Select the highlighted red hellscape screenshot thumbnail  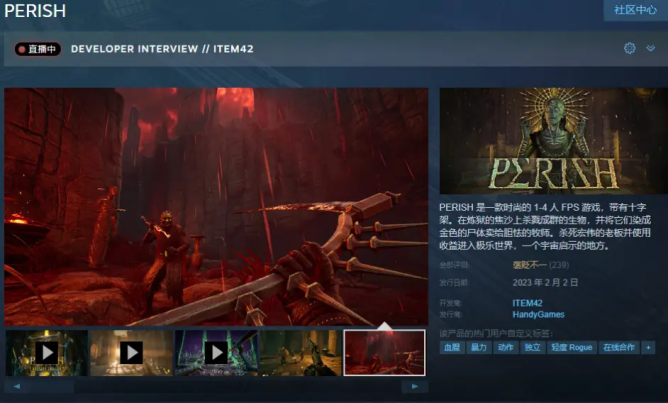pyautogui.click(x=385, y=353)
